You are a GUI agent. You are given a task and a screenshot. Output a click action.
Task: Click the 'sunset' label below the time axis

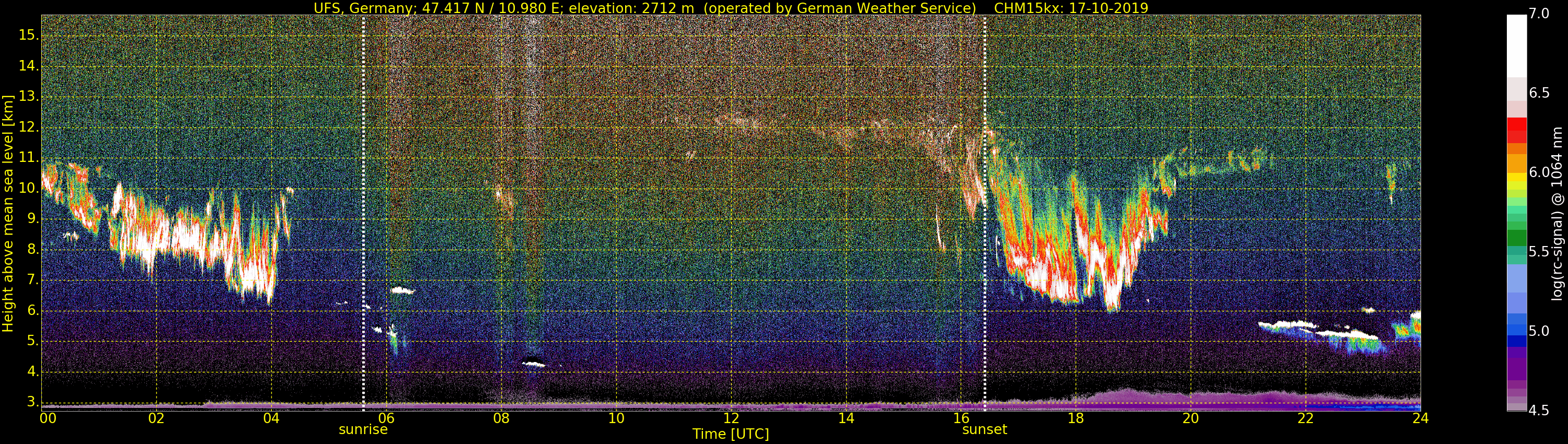click(984, 429)
